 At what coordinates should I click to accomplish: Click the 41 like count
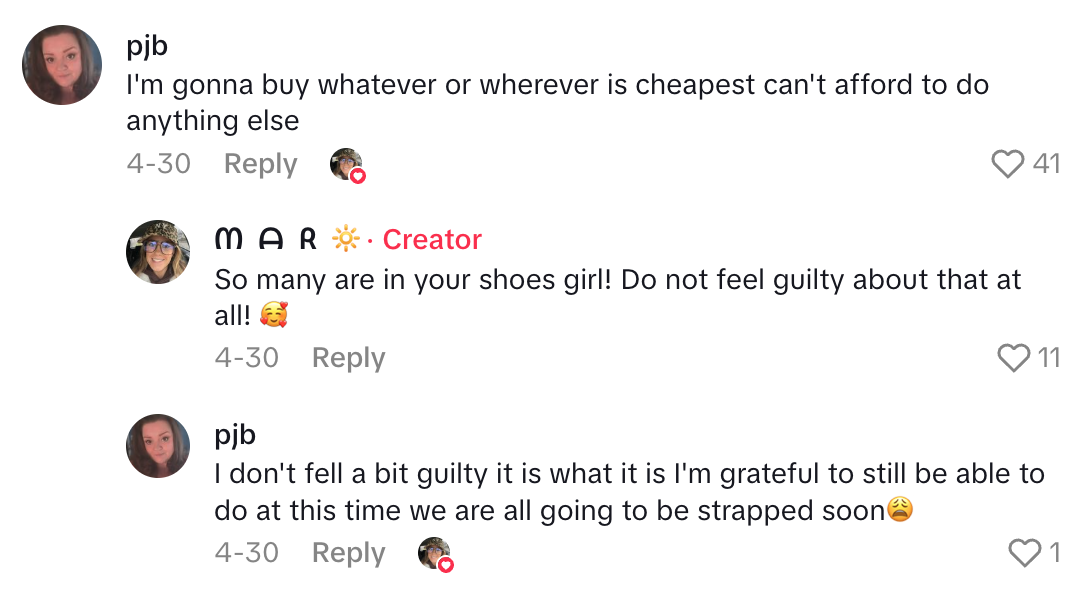tap(1046, 164)
